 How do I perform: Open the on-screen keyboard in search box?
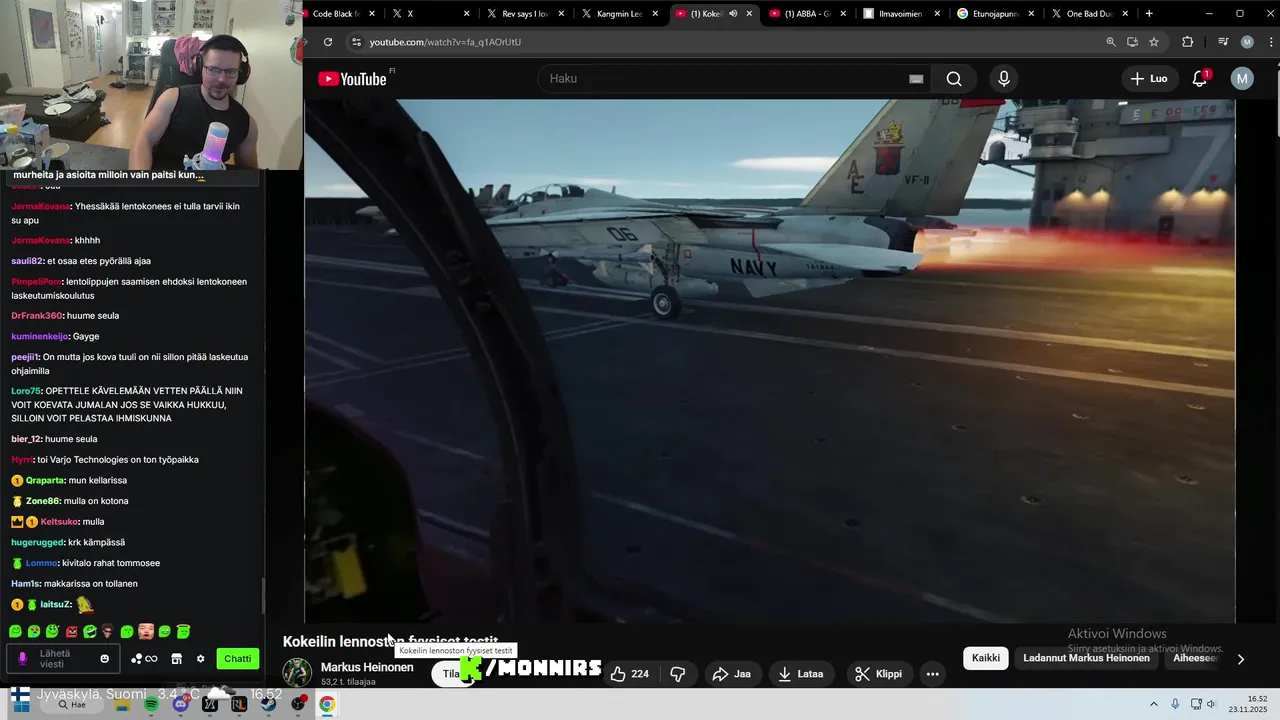point(916,79)
